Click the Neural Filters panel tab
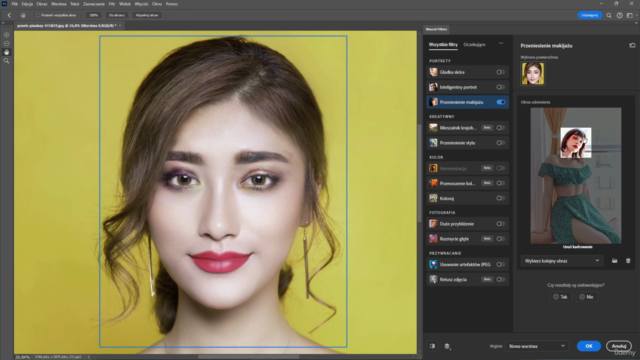 point(436,29)
